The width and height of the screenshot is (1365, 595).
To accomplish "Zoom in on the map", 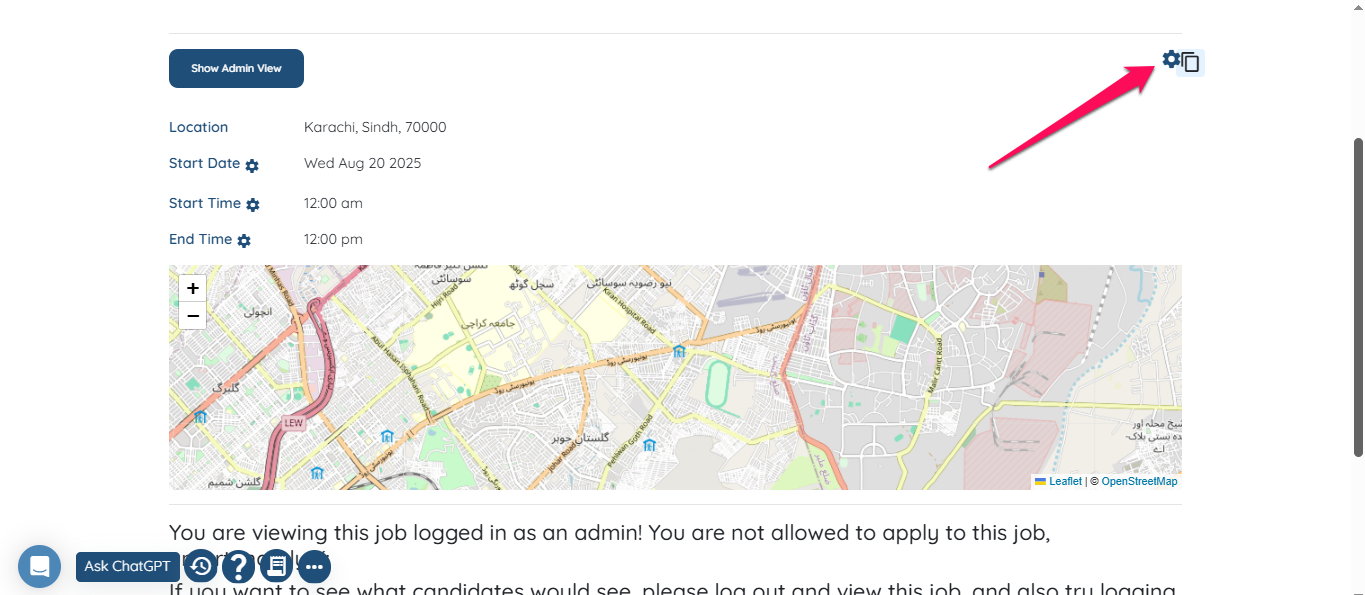I will (x=193, y=288).
